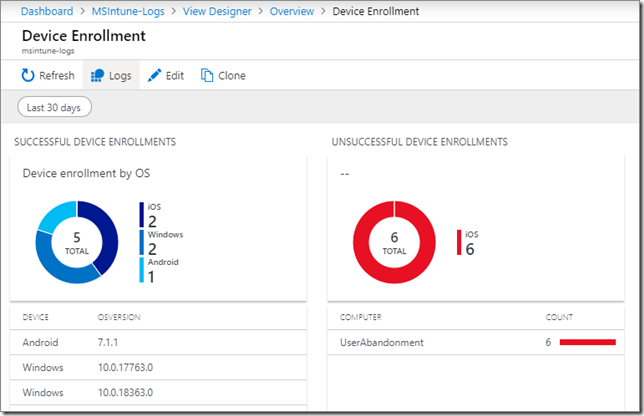The height and width of the screenshot is (416, 644).
Task: Open the UserAbandonment row
Action: tap(476, 342)
